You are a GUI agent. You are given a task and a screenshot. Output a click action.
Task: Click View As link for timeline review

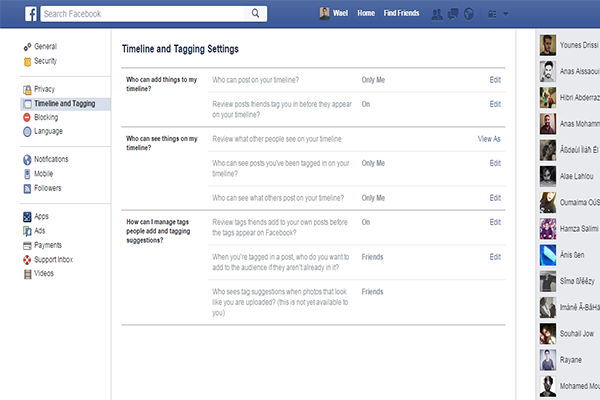[489, 139]
